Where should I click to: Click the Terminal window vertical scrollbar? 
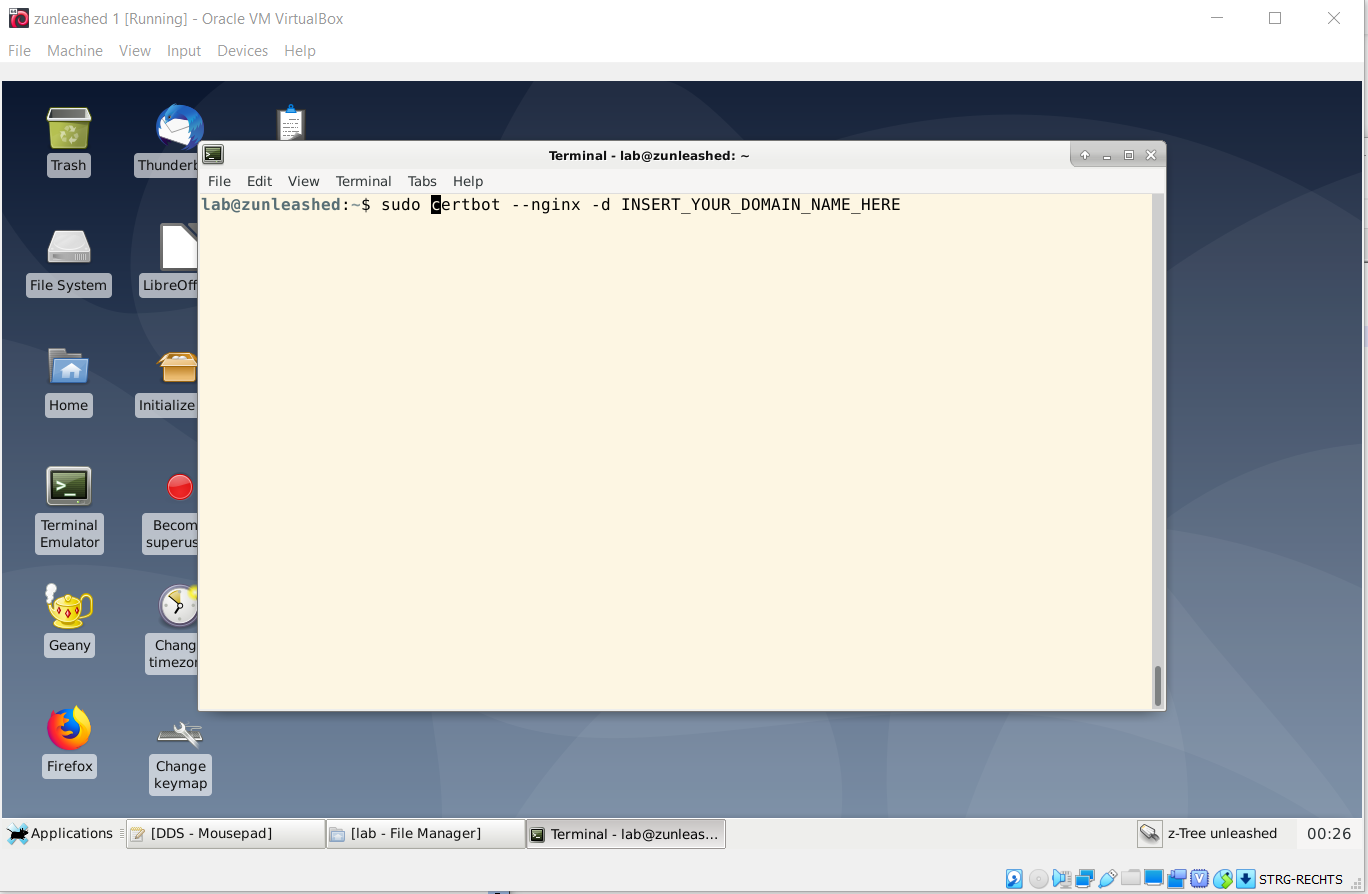tap(1158, 686)
